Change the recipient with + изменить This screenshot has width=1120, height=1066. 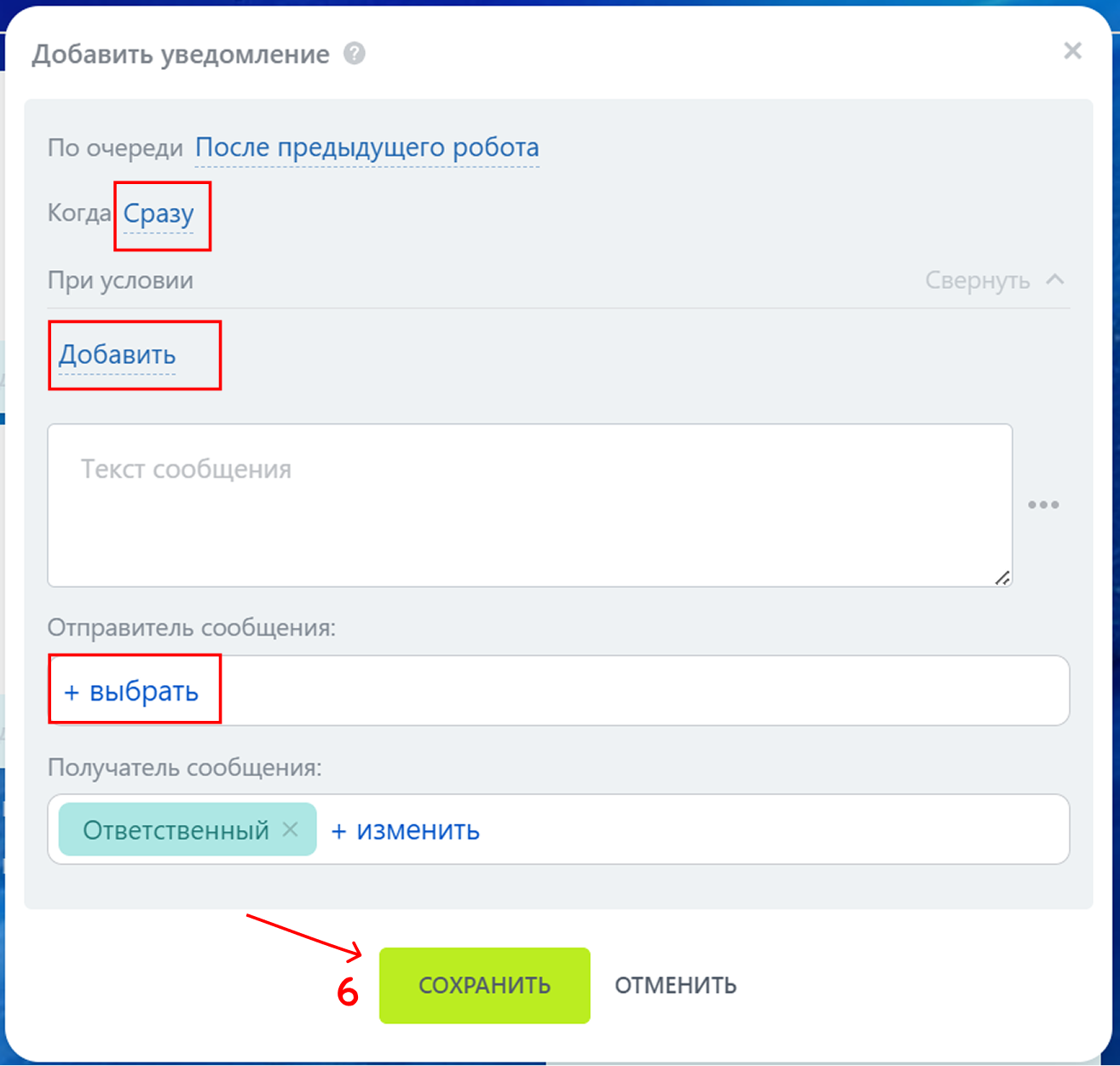coord(406,830)
